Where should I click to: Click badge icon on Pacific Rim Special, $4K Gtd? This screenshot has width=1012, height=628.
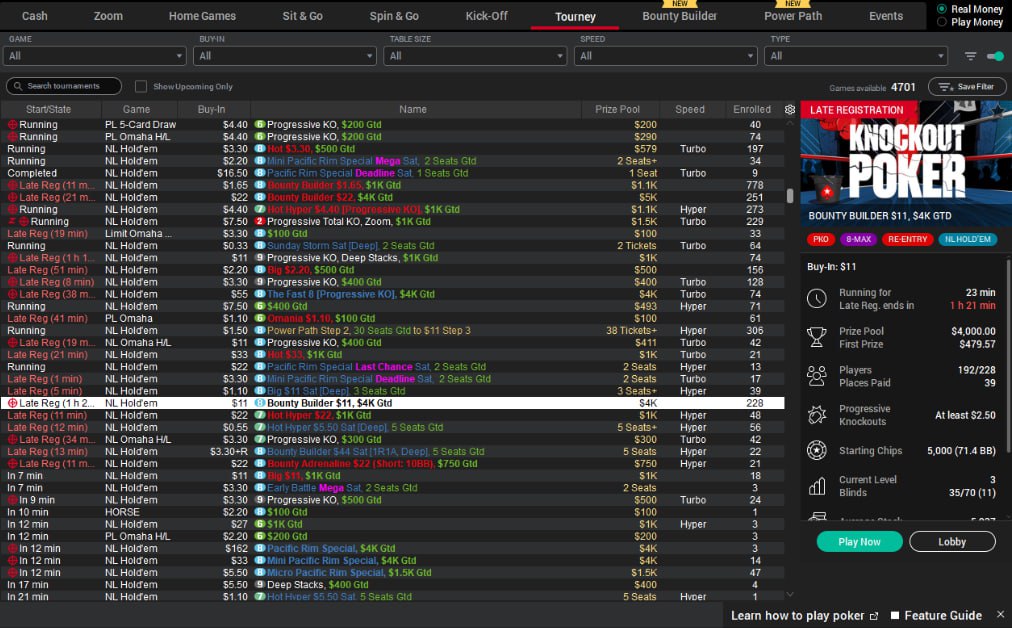[259, 548]
